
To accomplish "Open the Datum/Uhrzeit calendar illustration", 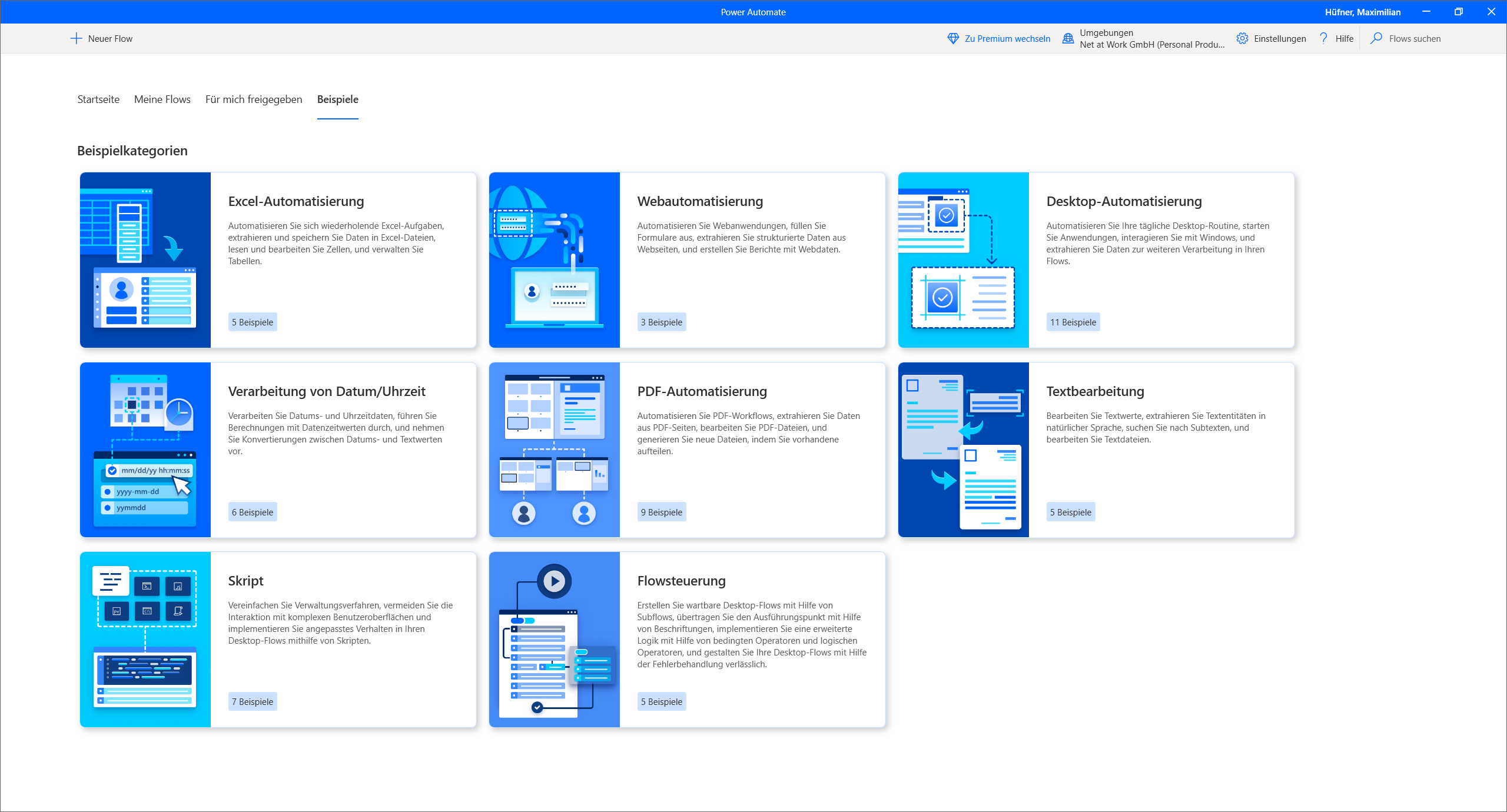I will coord(145,450).
